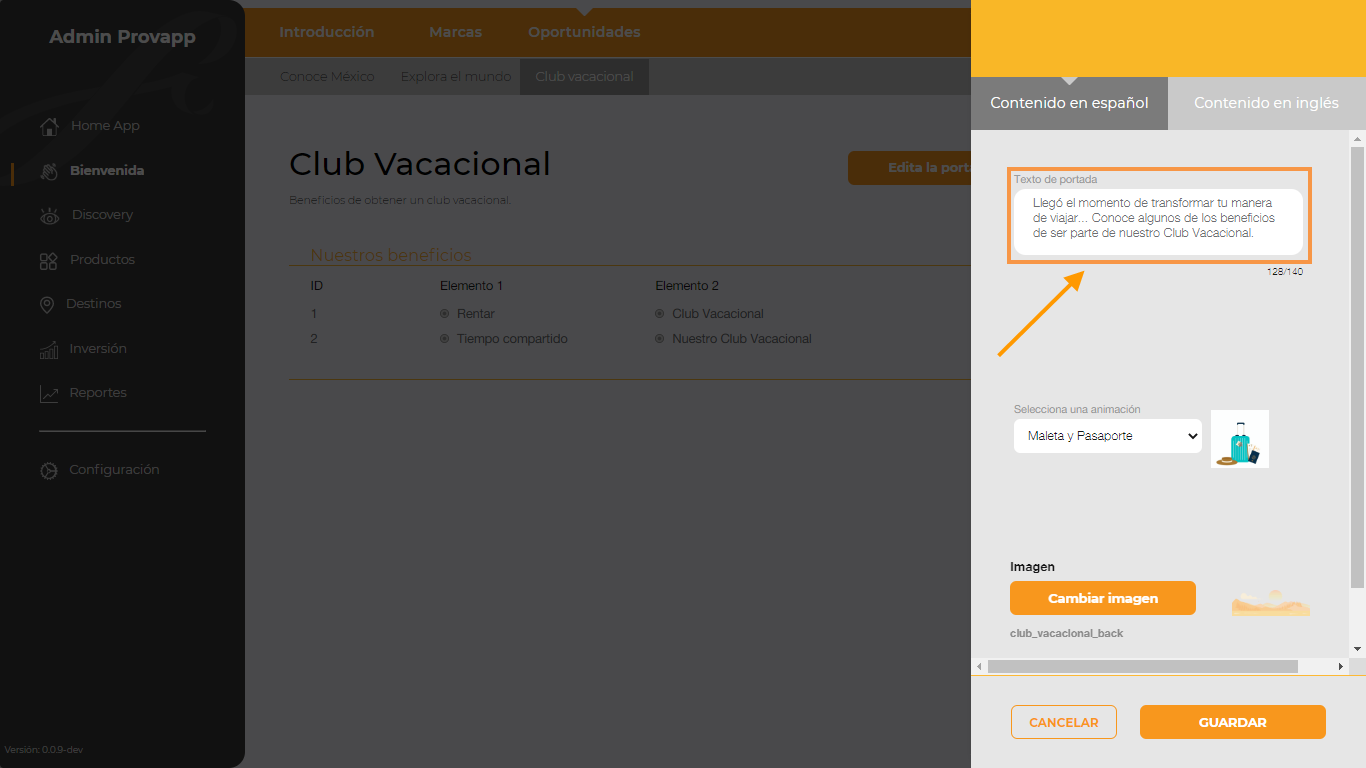Open the Oportunidades top menu
Screen dimensions: 1366x768
coord(584,32)
